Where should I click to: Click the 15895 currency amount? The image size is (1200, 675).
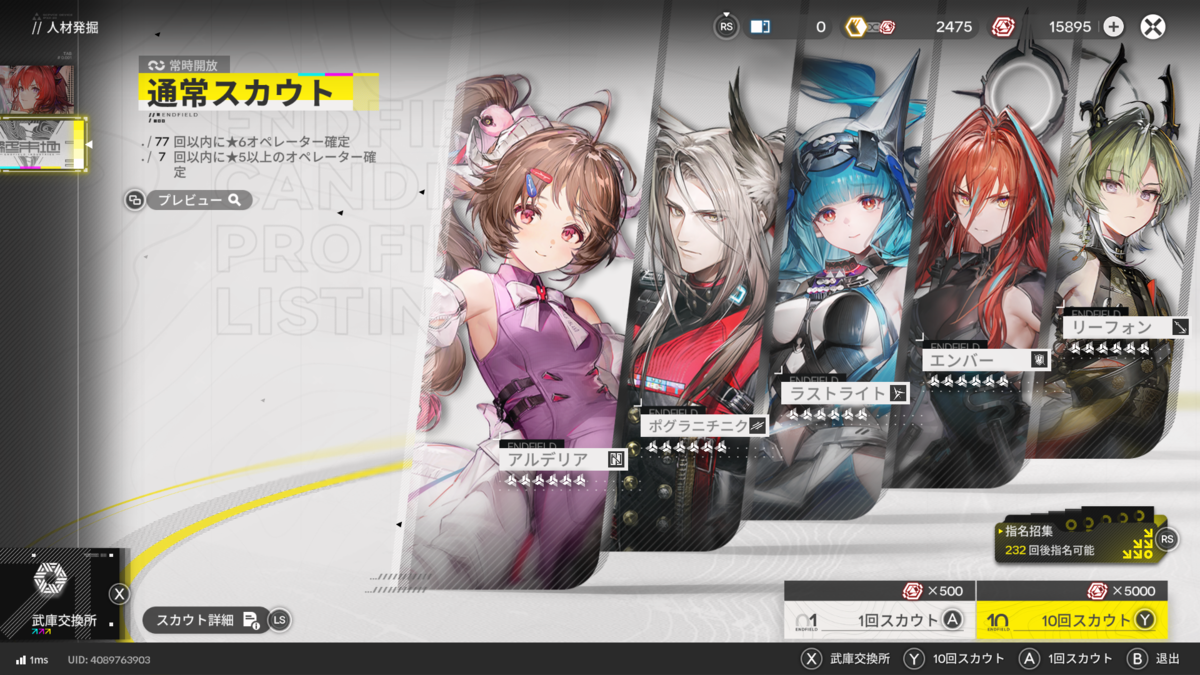coord(1070,27)
